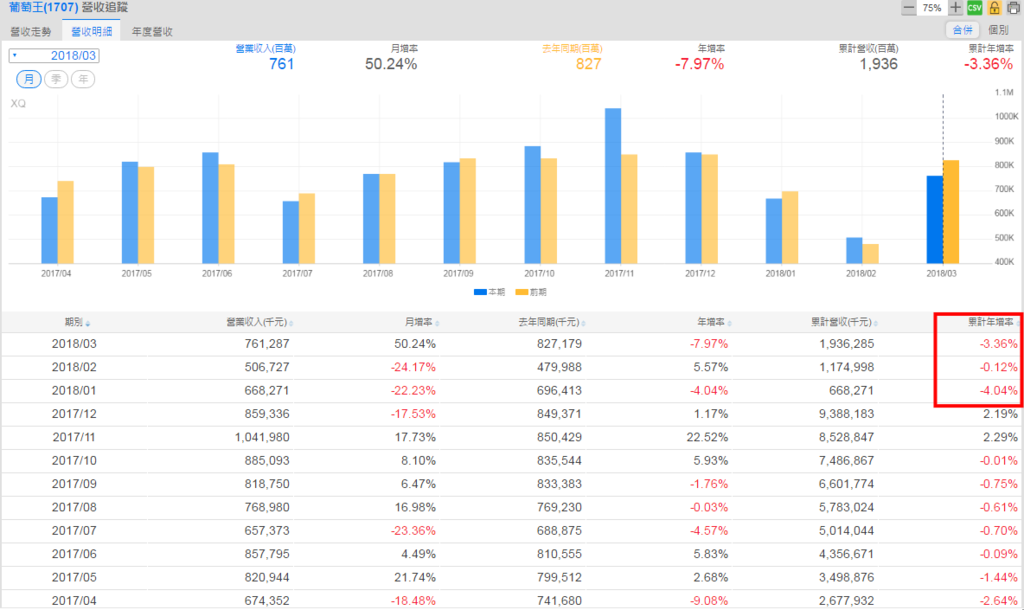Viewport: 1024px width, 610px height.
Task: Click the revenue cell 1,041,980
Action: [263, 438]
